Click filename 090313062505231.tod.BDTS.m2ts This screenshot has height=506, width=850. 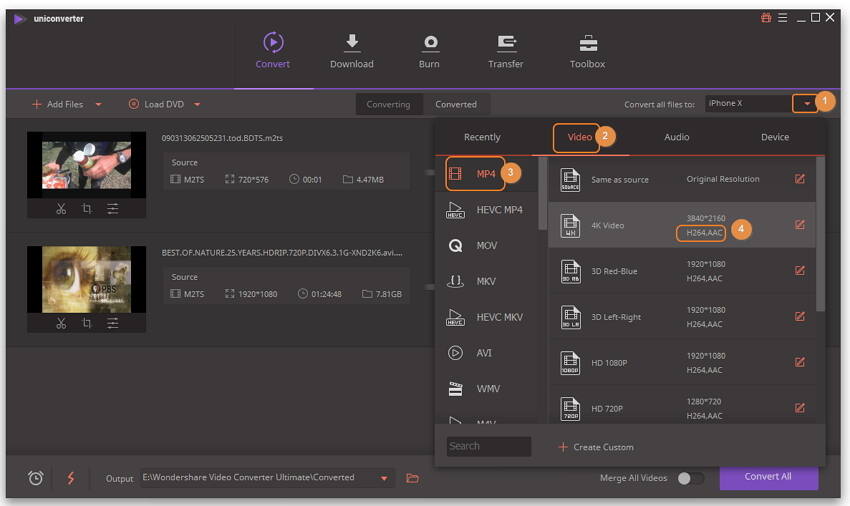pos(222,138)
